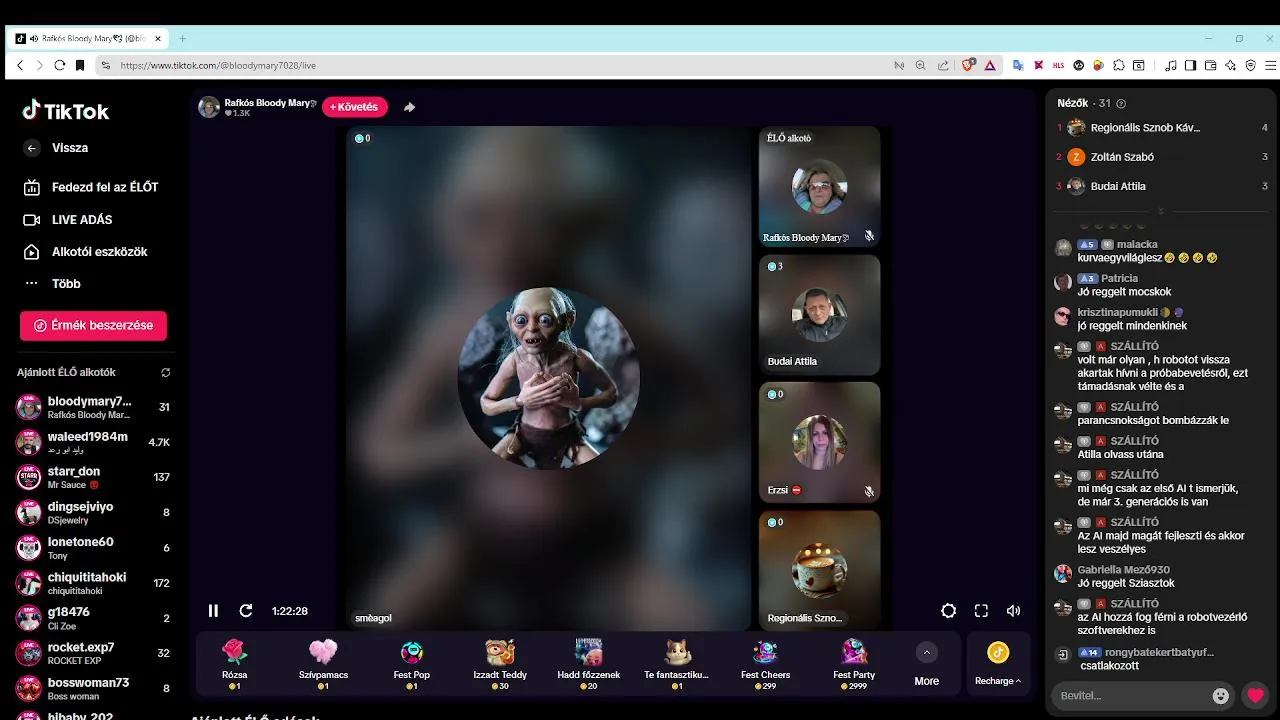This screenshot has width=1280, height=720.
Task: Expand the Recharge coins menu
Action: (998, 665)
